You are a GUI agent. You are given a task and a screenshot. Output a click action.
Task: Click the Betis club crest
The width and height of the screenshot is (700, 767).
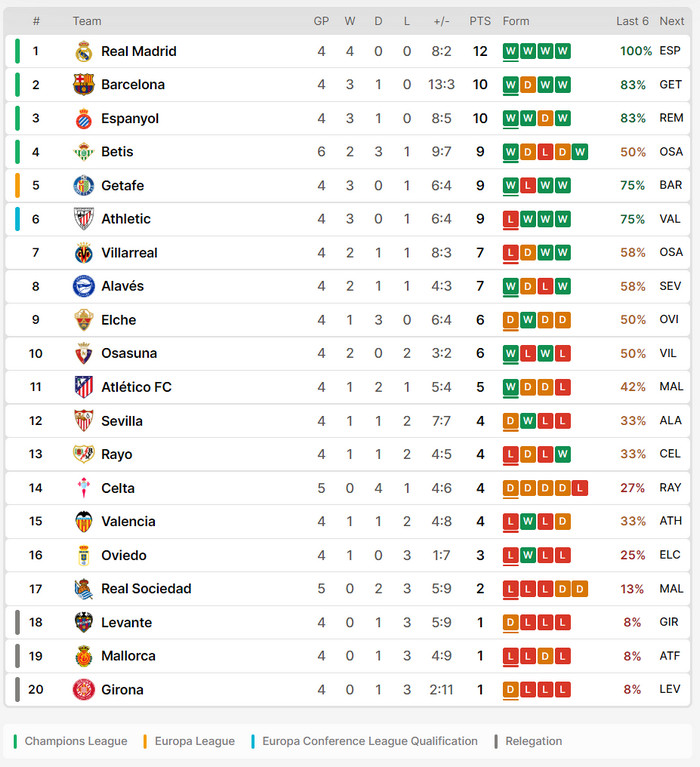84,152
